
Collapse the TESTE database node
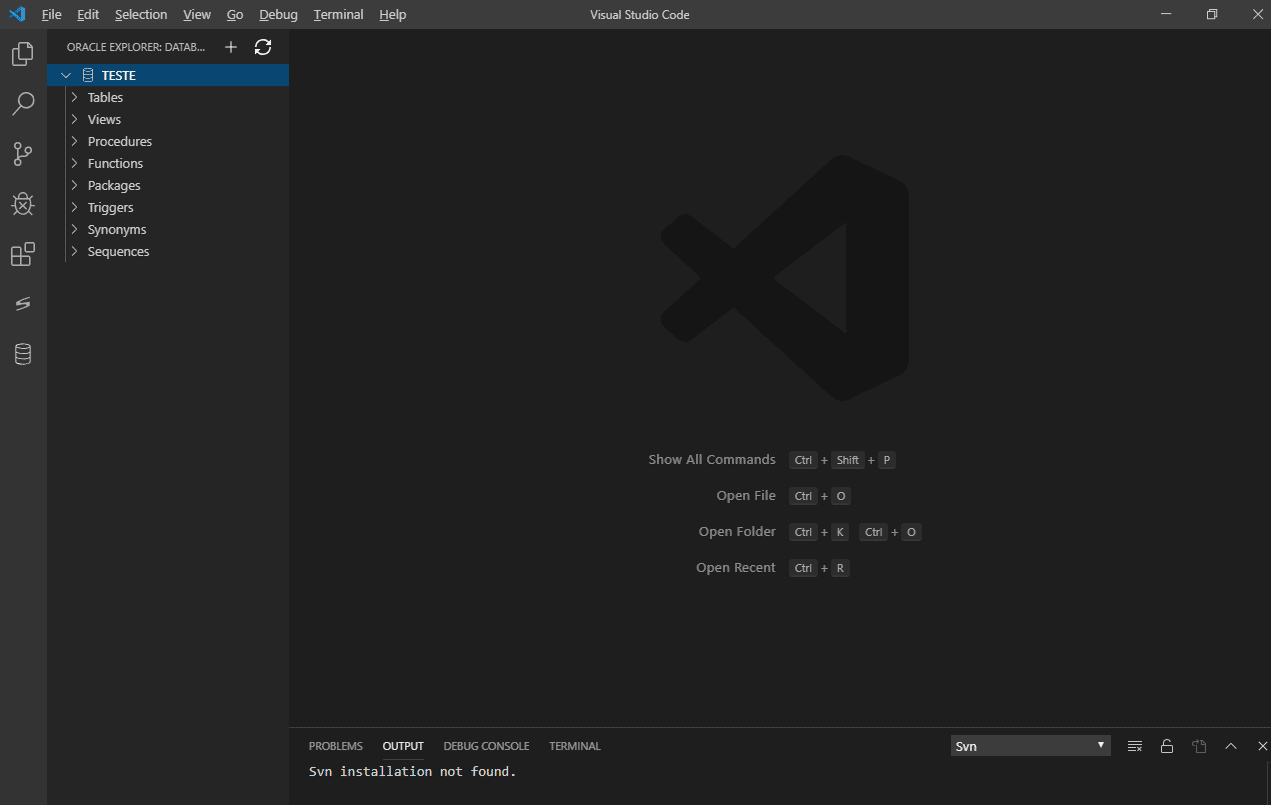66,74
